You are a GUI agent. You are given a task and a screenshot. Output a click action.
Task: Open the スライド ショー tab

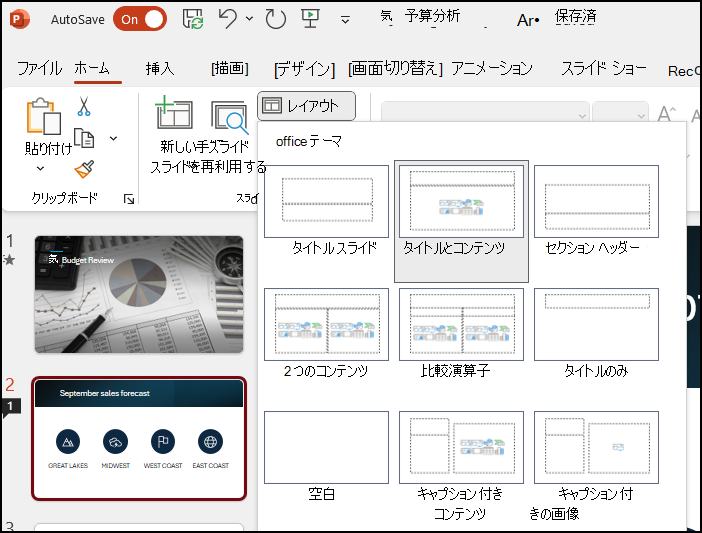click(x=604, y=68)
